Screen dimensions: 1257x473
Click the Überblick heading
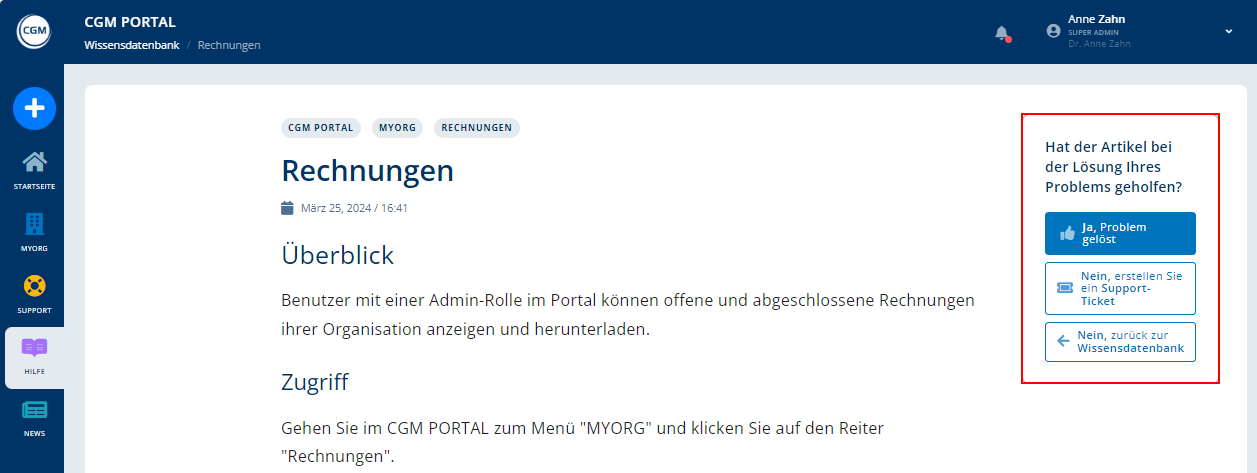tap(338, 255)
